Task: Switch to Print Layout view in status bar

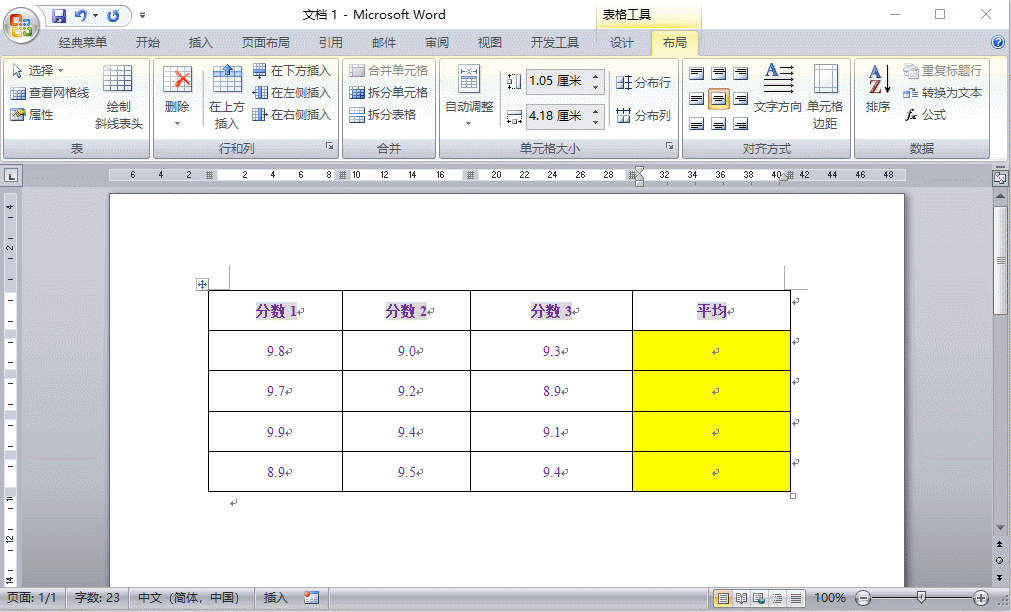Action: coord(723,598)
